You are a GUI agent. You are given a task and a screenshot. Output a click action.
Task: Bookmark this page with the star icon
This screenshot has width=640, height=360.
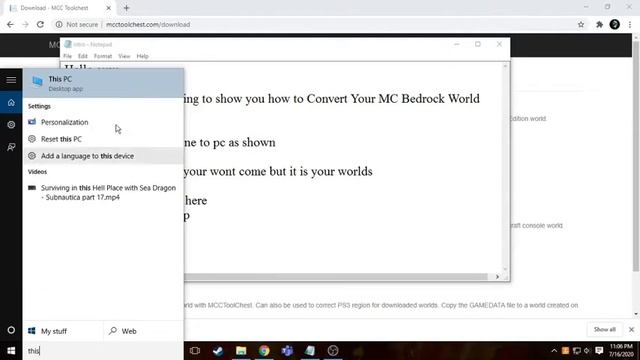(x=581, y=24)
